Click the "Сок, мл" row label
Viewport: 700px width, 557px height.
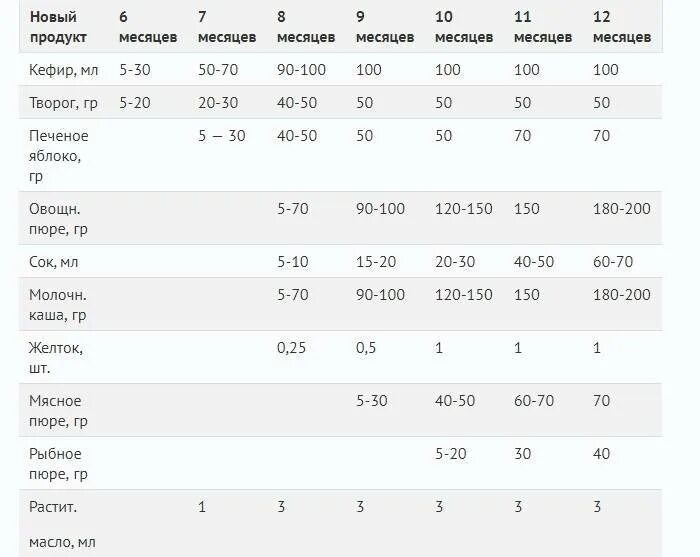tap(54, 262)
